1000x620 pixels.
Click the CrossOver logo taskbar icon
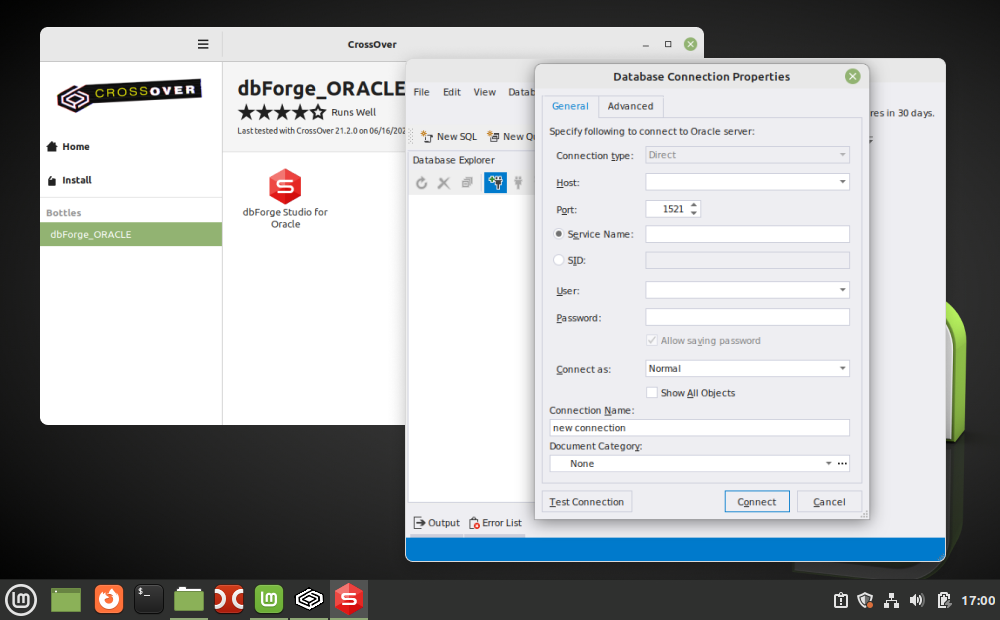click(x=309, y=600)
